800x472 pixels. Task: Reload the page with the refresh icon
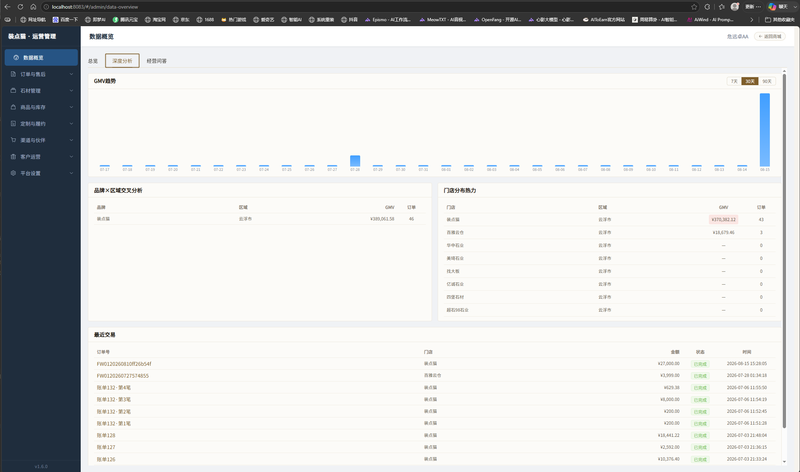(20, 7)
